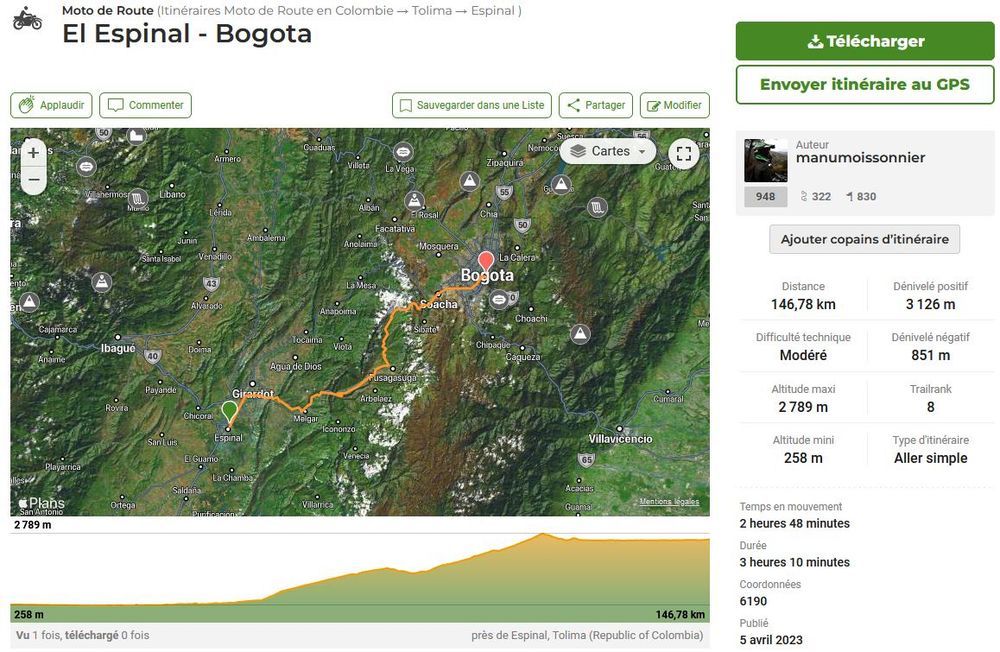Image resolution: width=1000 pixels, height=652 pixels.
Task: Open the Commenter button
Action: tap(146, 105)
